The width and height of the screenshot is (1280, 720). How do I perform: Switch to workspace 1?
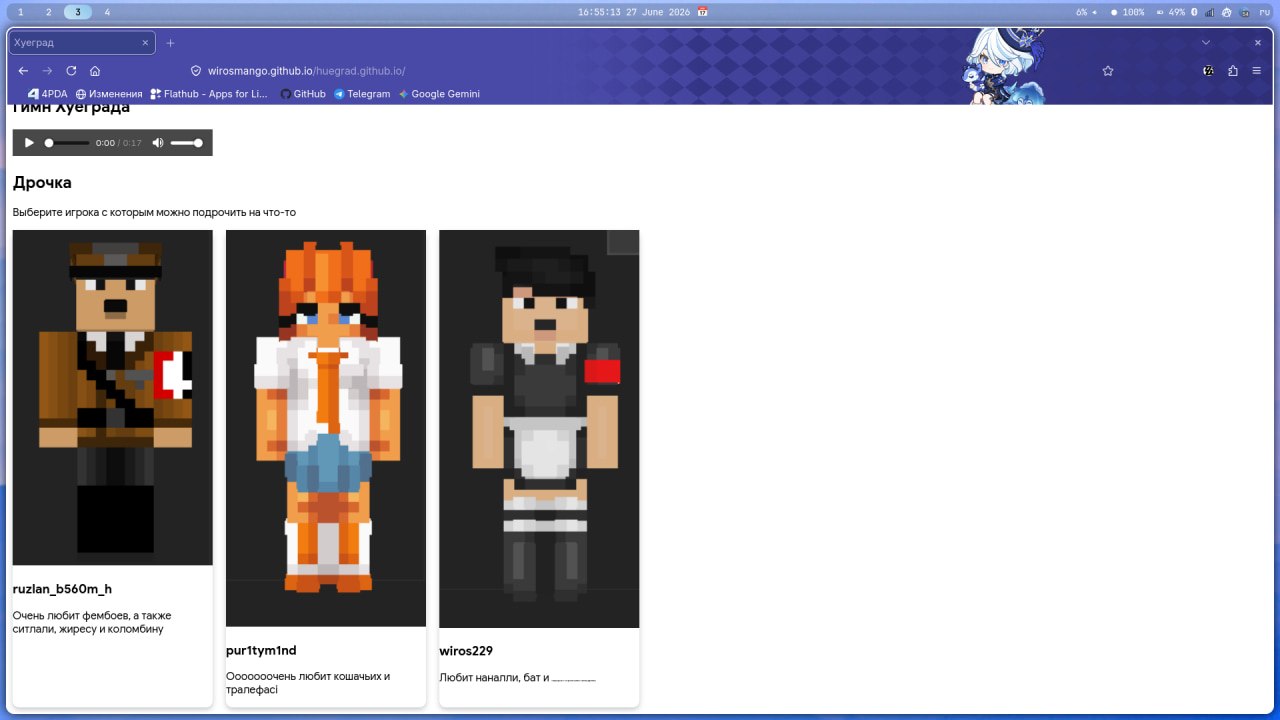20,12
